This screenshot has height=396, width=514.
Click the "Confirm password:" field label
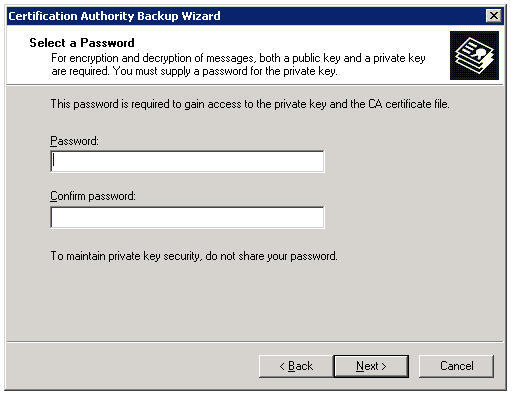pyautogui.click(x=93, y=196)
